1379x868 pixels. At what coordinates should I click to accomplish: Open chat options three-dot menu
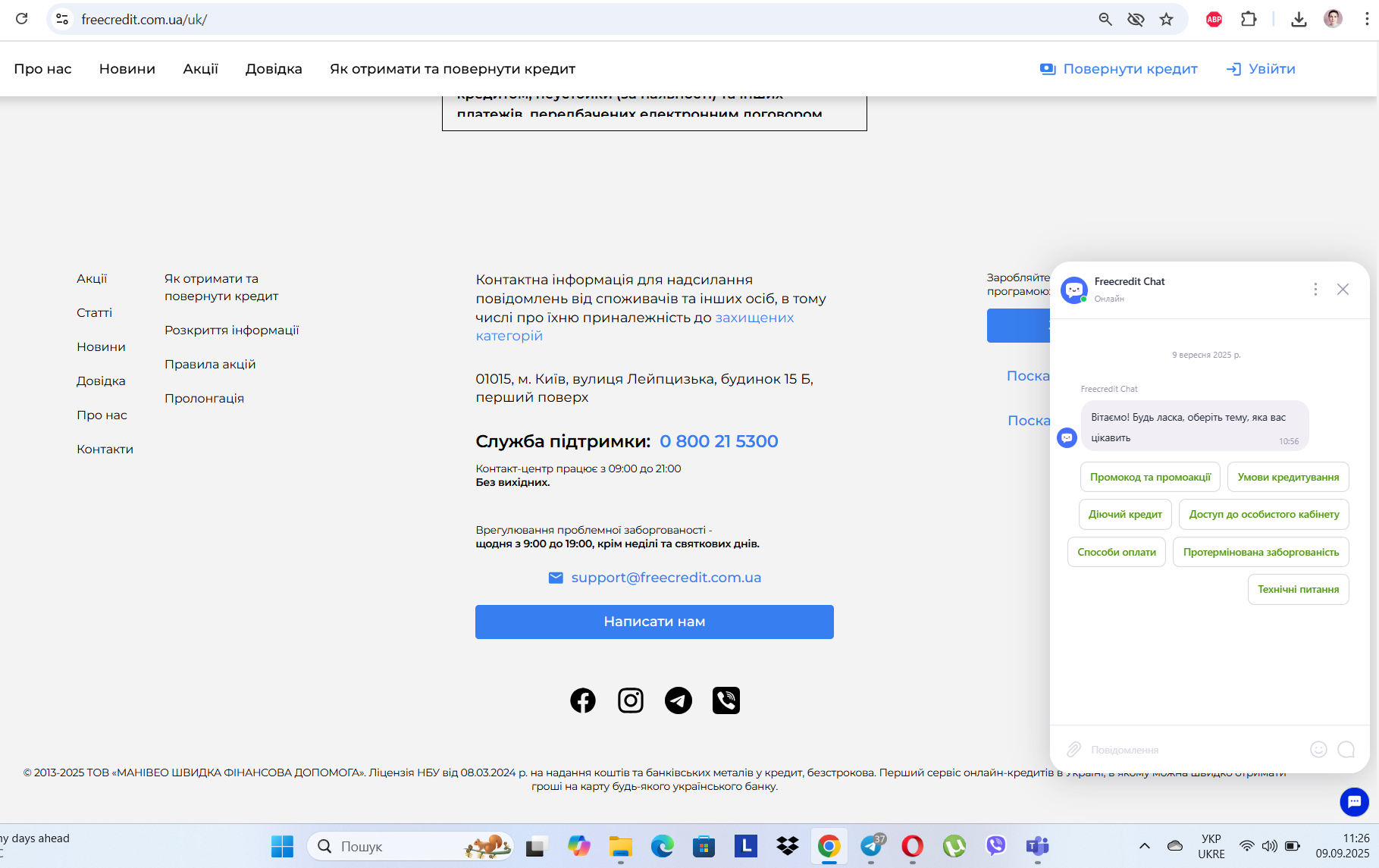click(x=1315, y=289)
